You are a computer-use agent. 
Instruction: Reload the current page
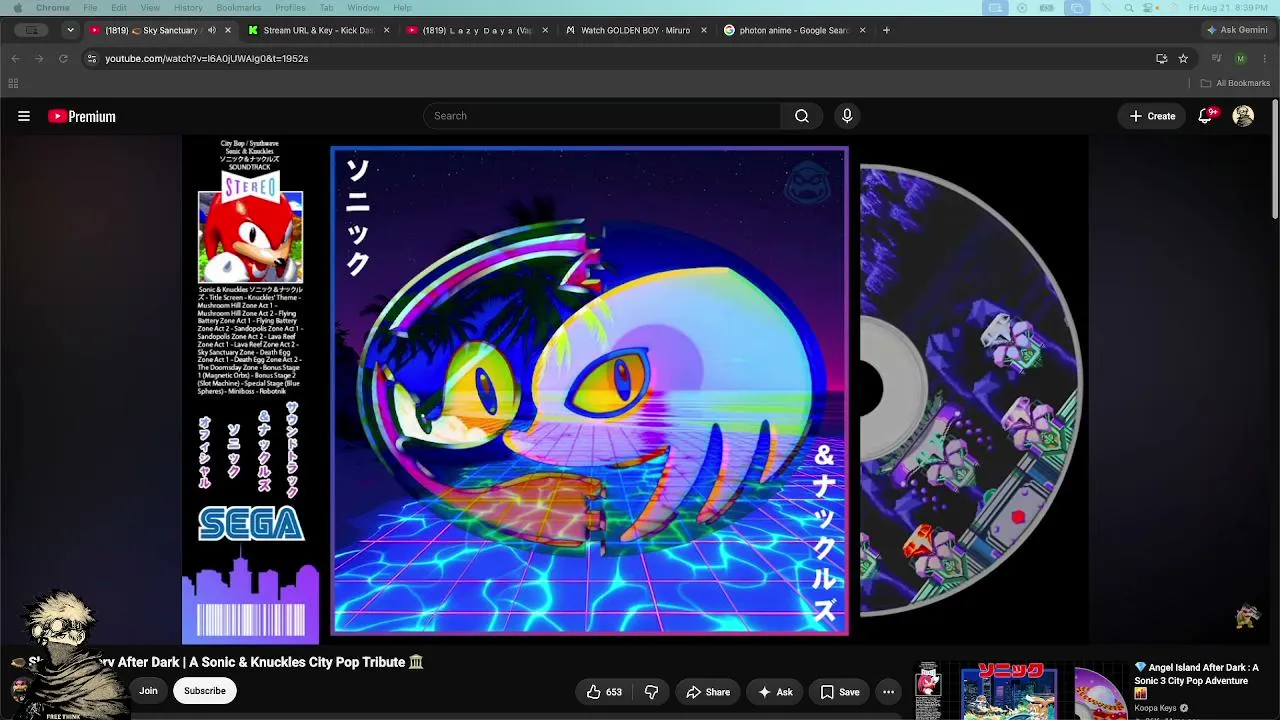[63, 58]
